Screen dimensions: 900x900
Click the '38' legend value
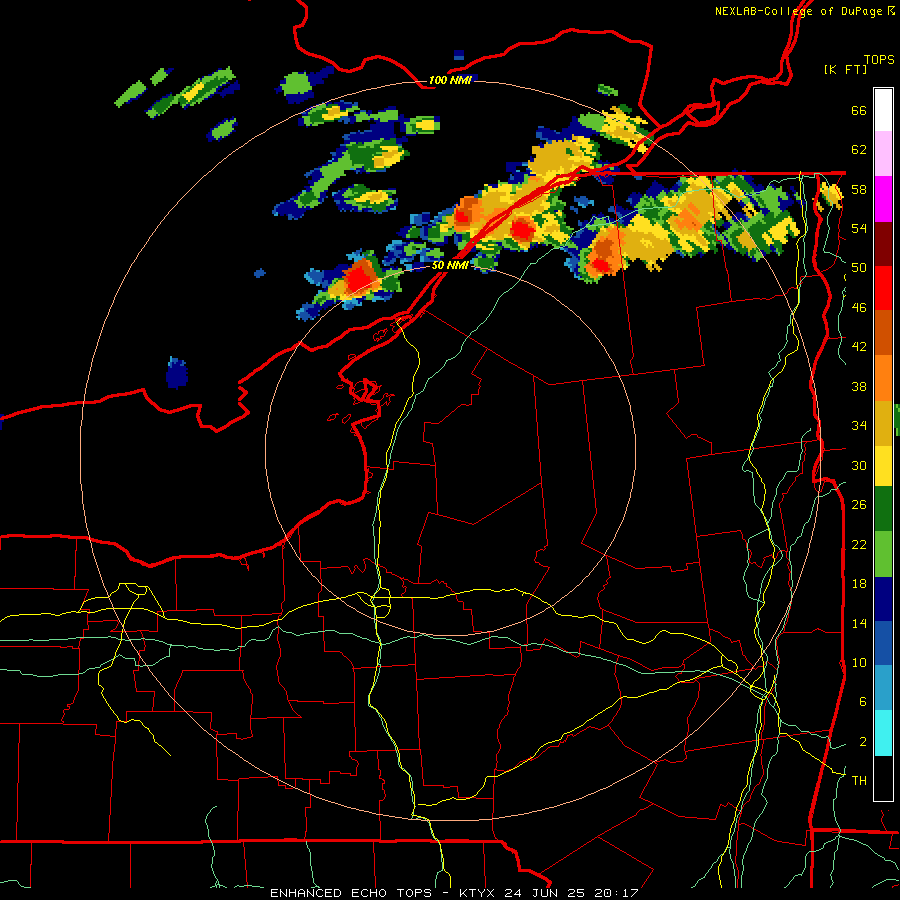pos(859,386)
